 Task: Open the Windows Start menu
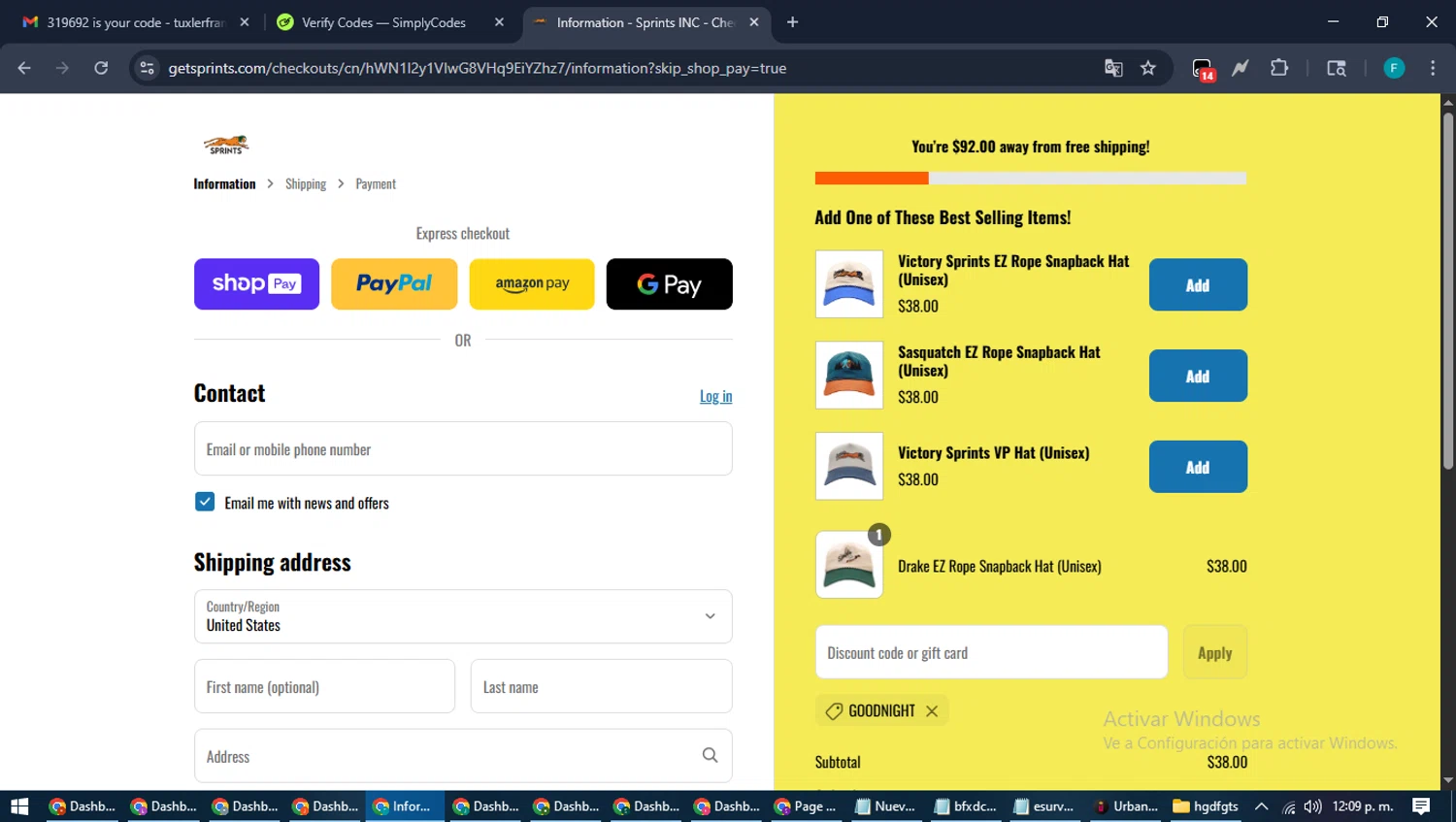(19, 806)
